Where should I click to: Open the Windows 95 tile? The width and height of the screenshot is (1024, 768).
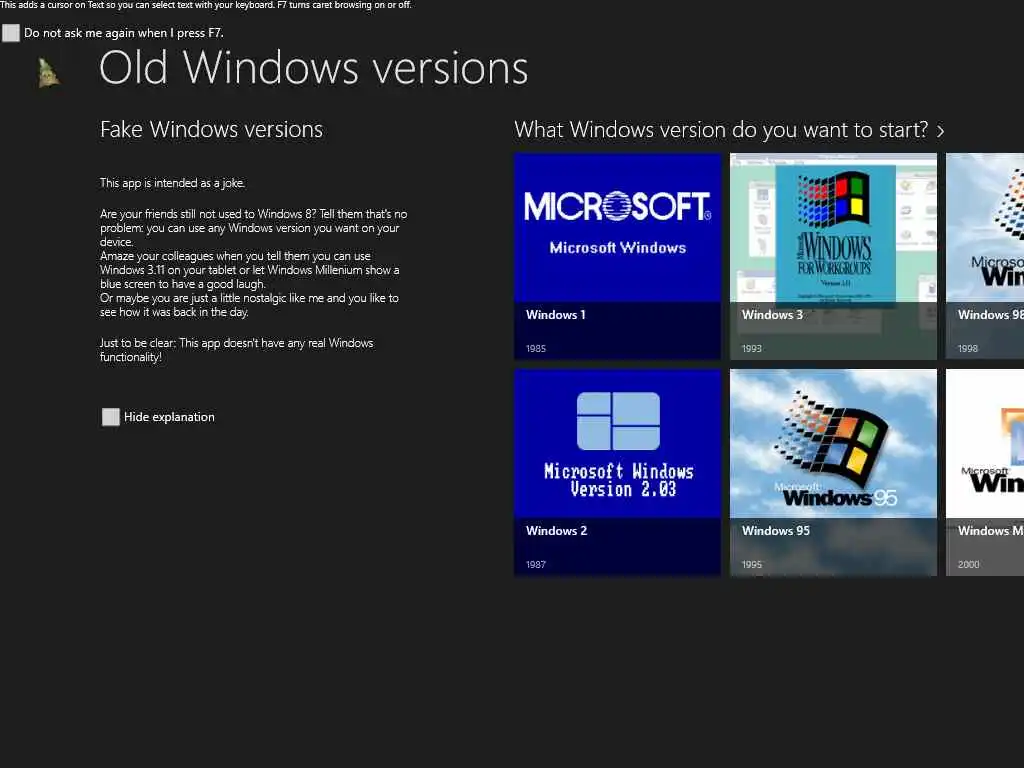833,472
